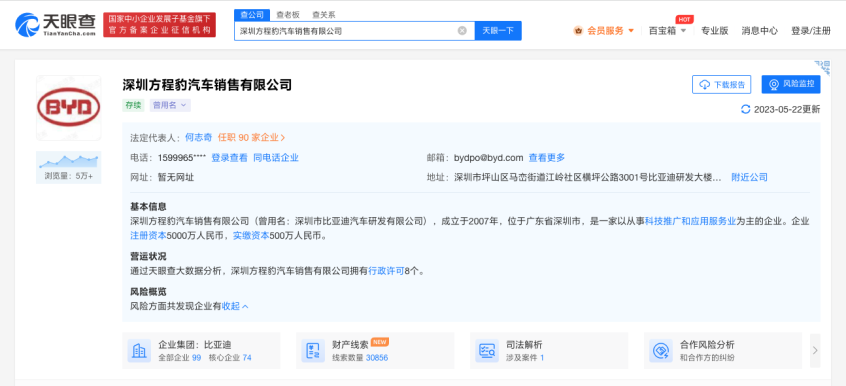The height and width of the screenshot is (386, 846).
Task: Switch to the 查关系 tab
Action: click(x=323, y=15)
